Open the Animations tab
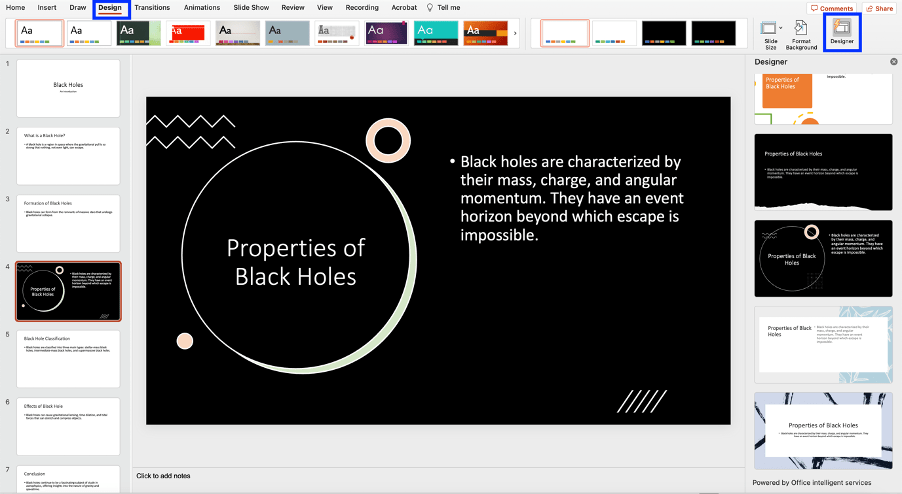This screenshot has height=494, width=902. coord(202,7)
